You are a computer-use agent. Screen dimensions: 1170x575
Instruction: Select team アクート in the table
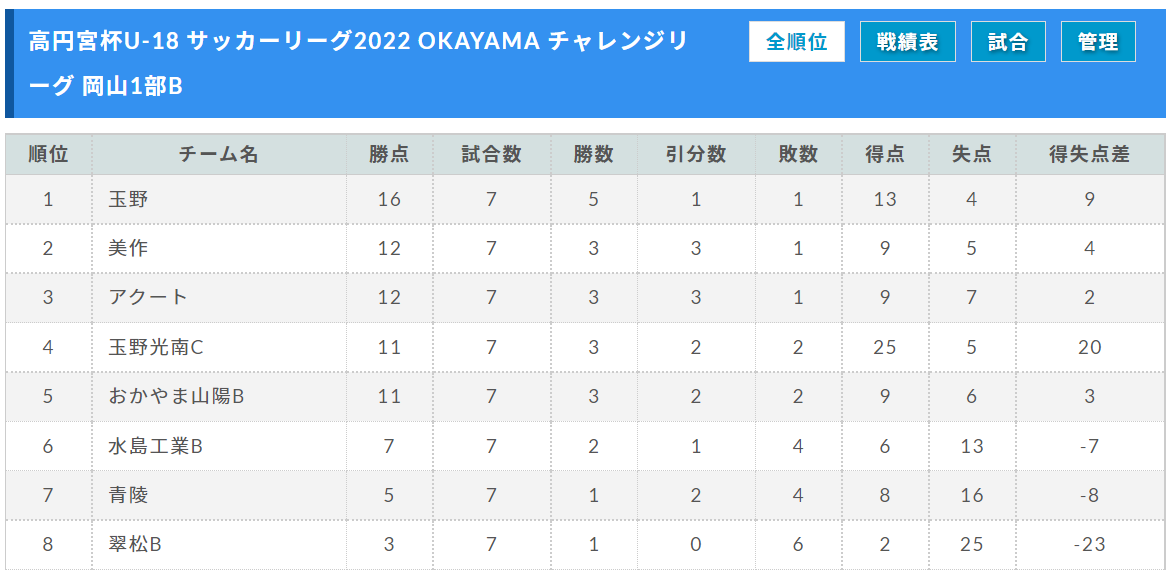(x=148, y=298)
